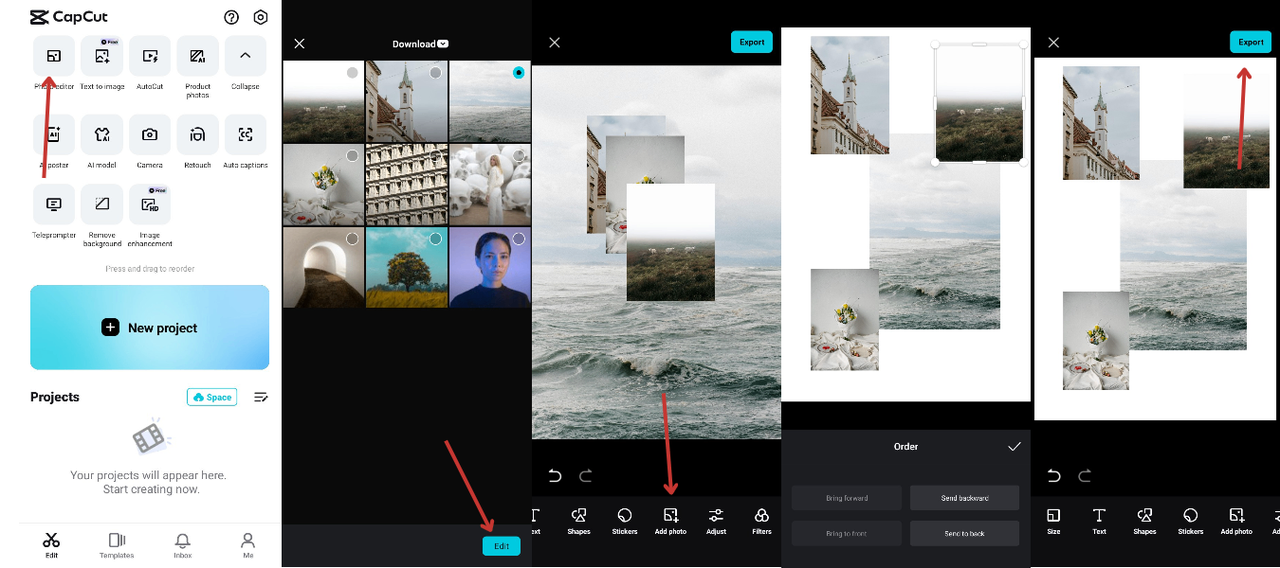Image resolution: width=1280 pixels, height=568 pixels.
Task: Open the Photo editor tool
Action: tap(54, 56)
